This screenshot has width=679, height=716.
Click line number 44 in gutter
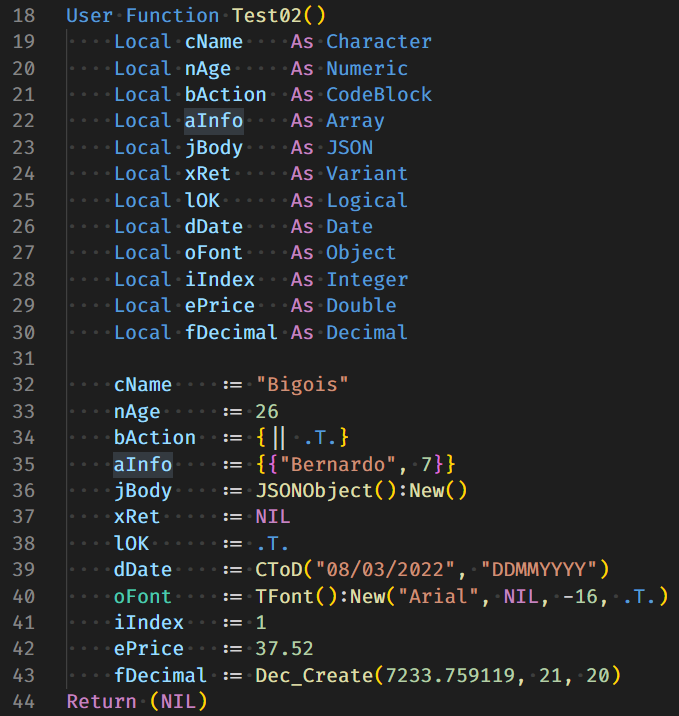(24, 702)
